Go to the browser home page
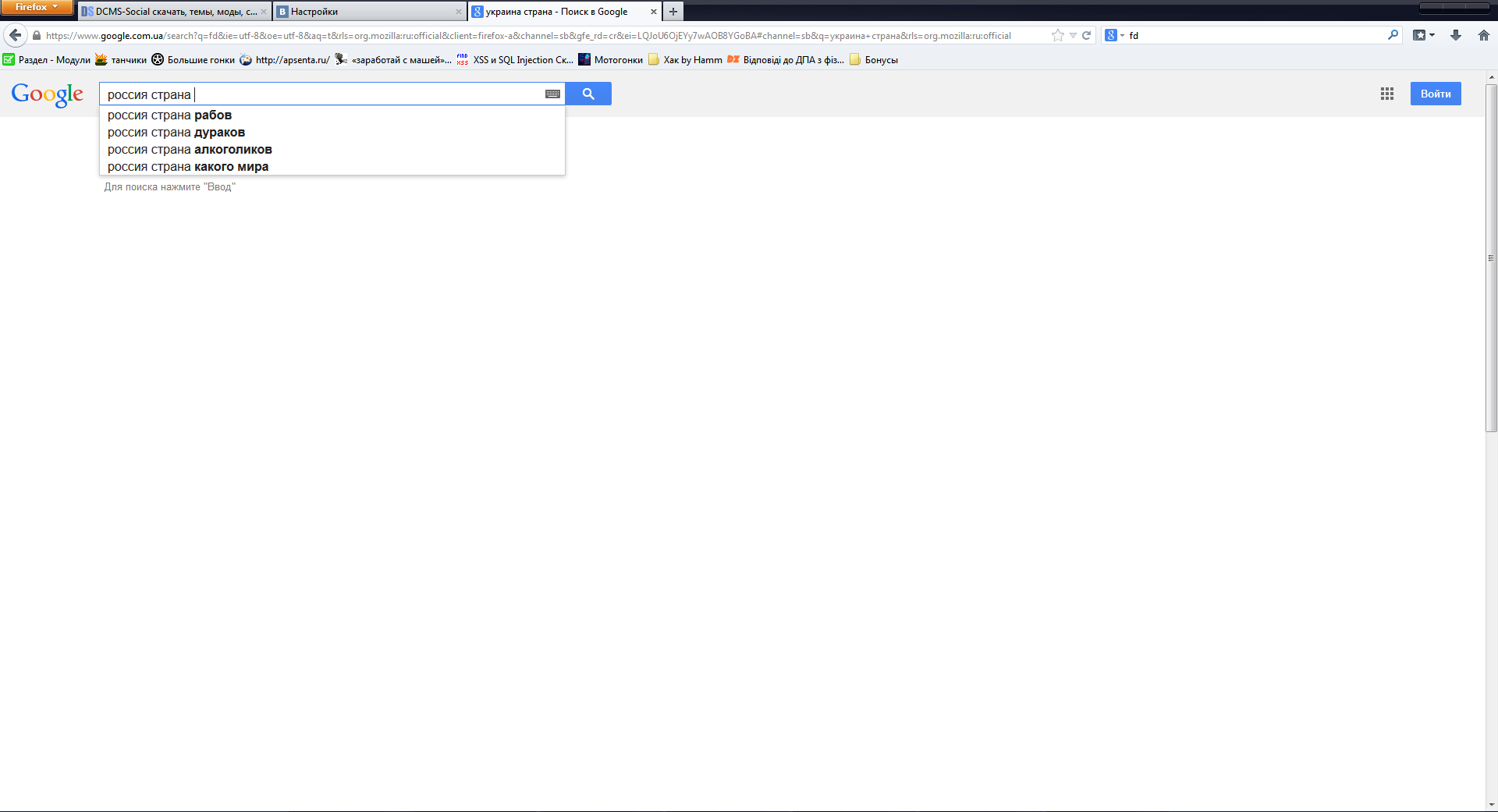The image size is (1498, 812). click(x=1483, y=35)
